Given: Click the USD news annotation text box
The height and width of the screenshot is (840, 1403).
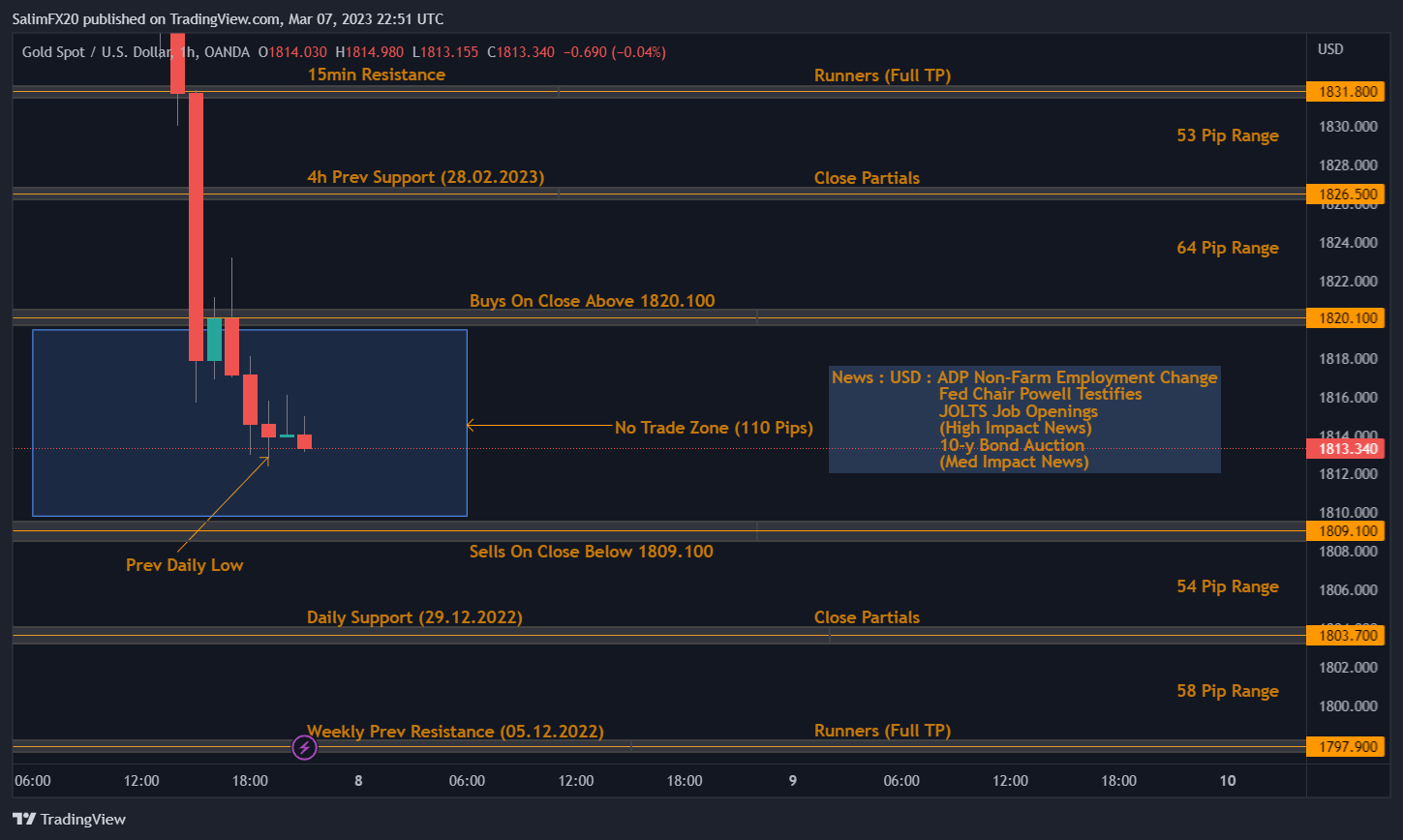Looking at the screenshot, I should (x=1023, y=420).
